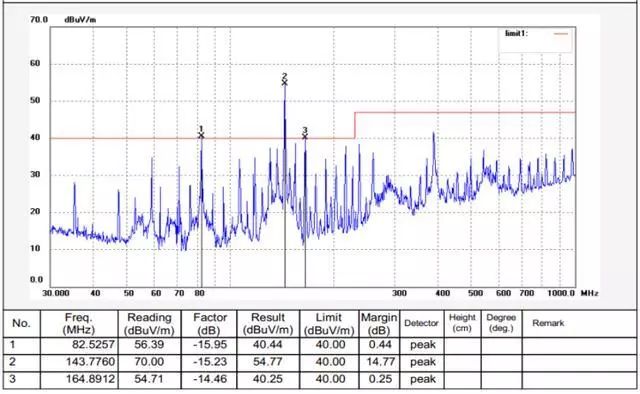Select the Detector column header

click(421, 323)
